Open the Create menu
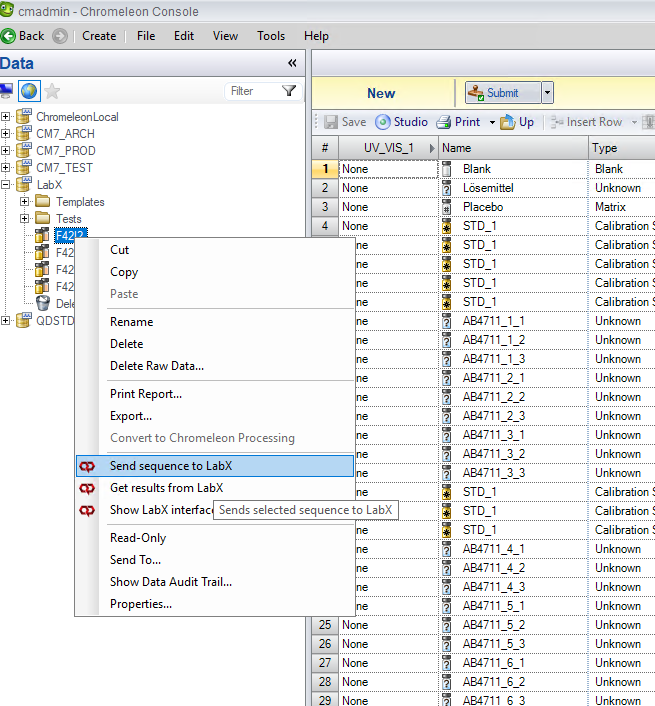The height and width of the screenshot is (706, 655). click(x=99, y=36)
